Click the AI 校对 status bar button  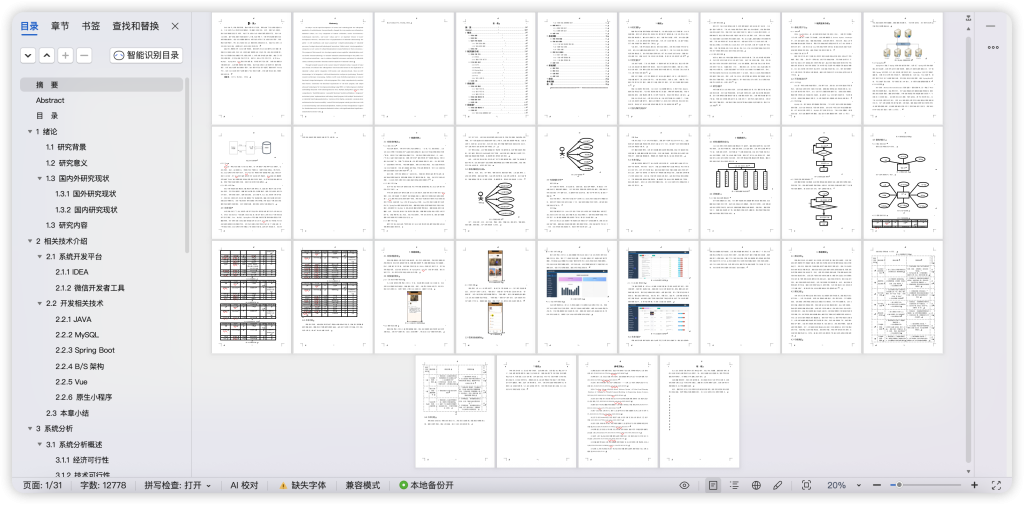point(244,485)
